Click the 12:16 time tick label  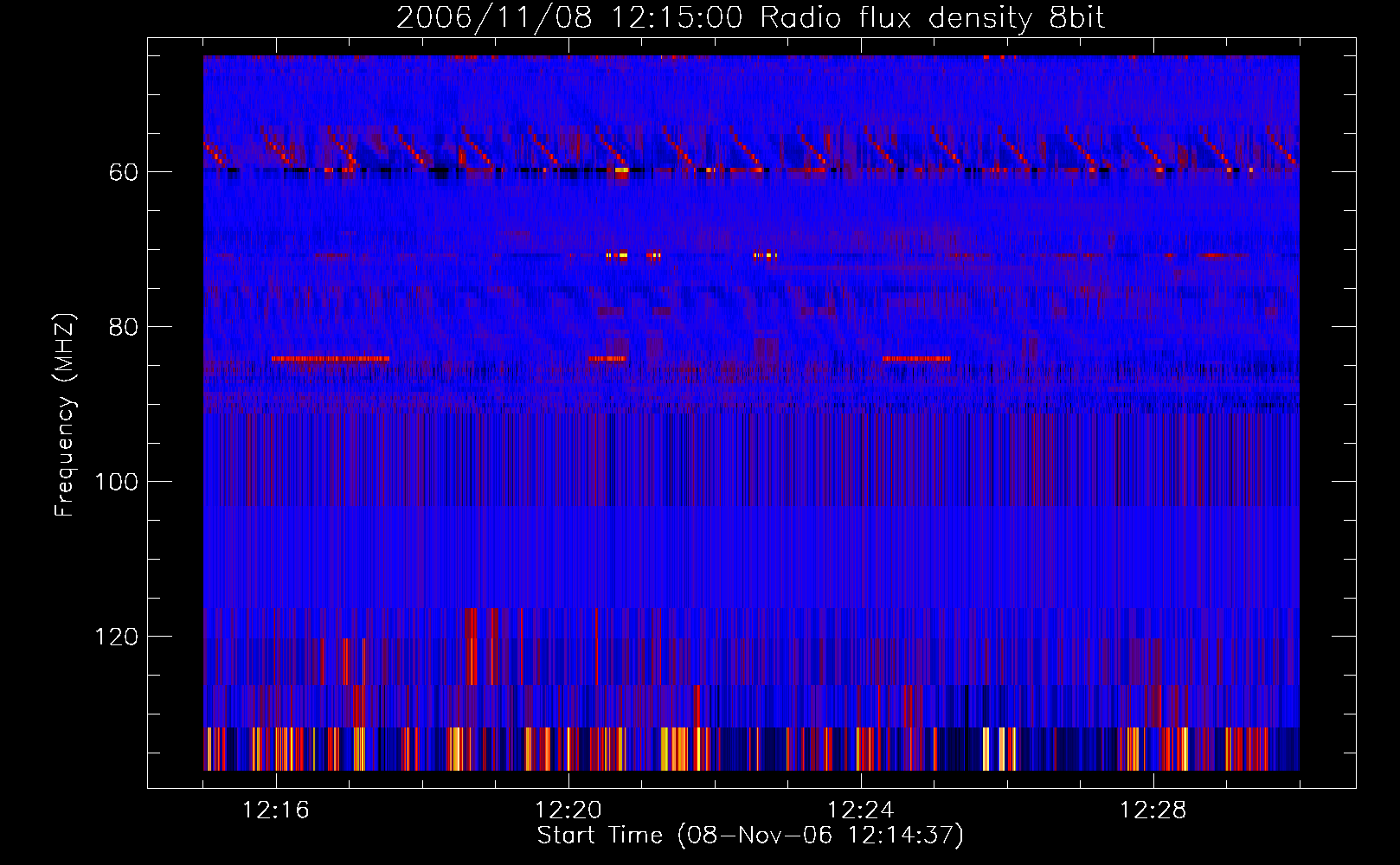(275, 811)
